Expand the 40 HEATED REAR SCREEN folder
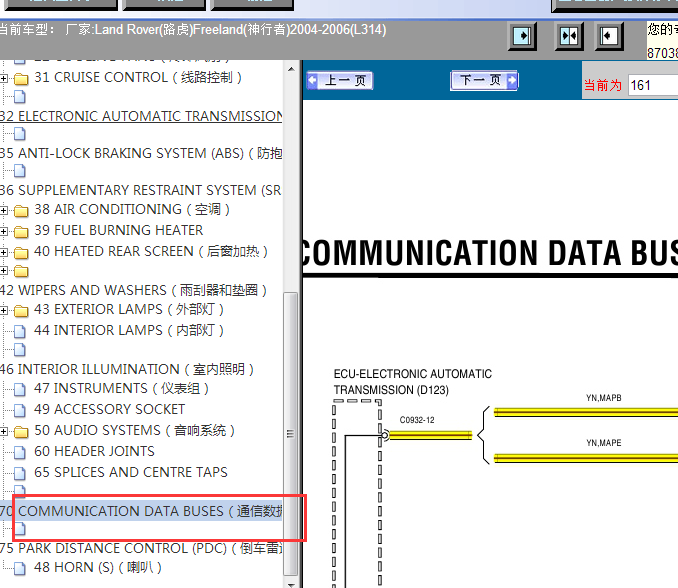The height and width of the screenshot is (588, 678). pos(3,252)
